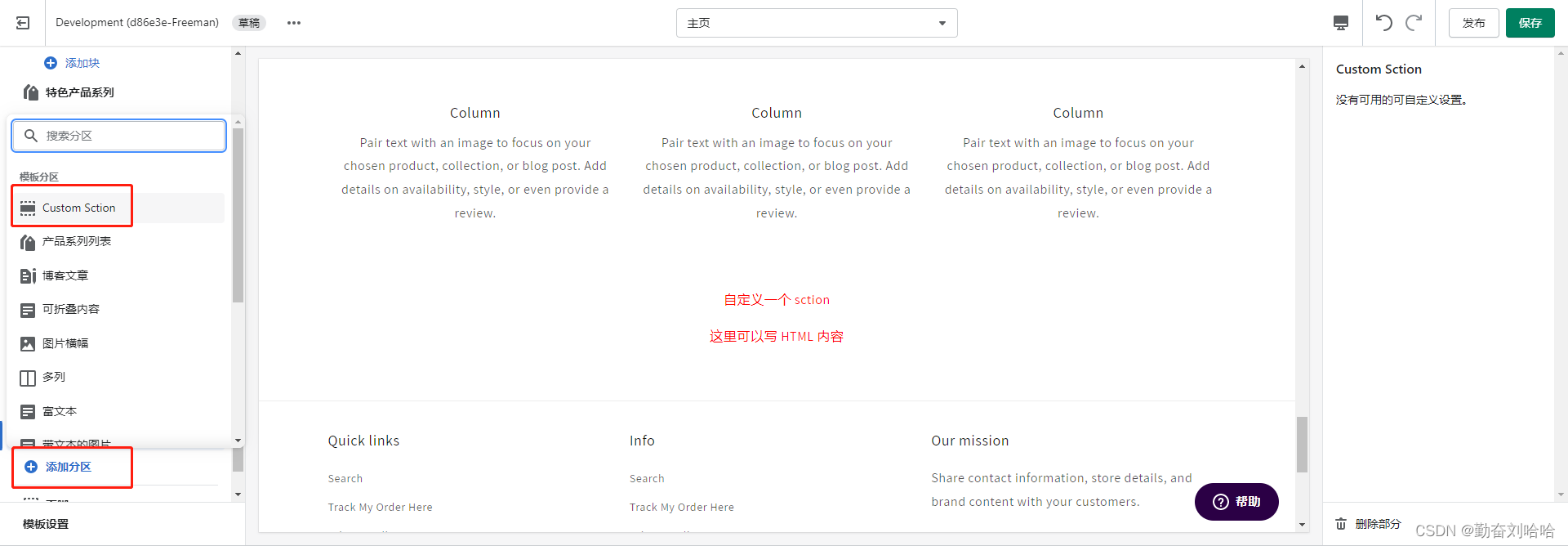Click the 图片横幅 image icon
The width and height of the screenshot is (1568, 546).
coord(28,343)
